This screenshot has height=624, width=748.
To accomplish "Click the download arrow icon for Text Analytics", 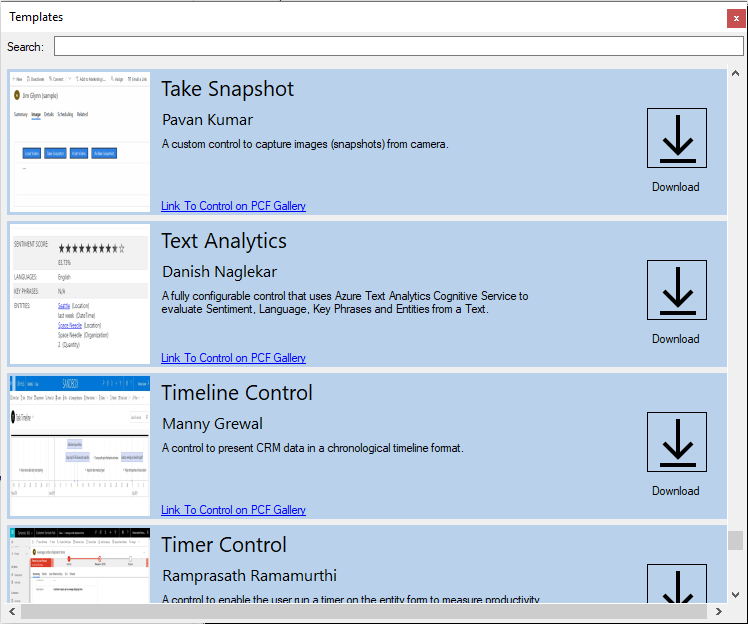I will click(677, 290).
